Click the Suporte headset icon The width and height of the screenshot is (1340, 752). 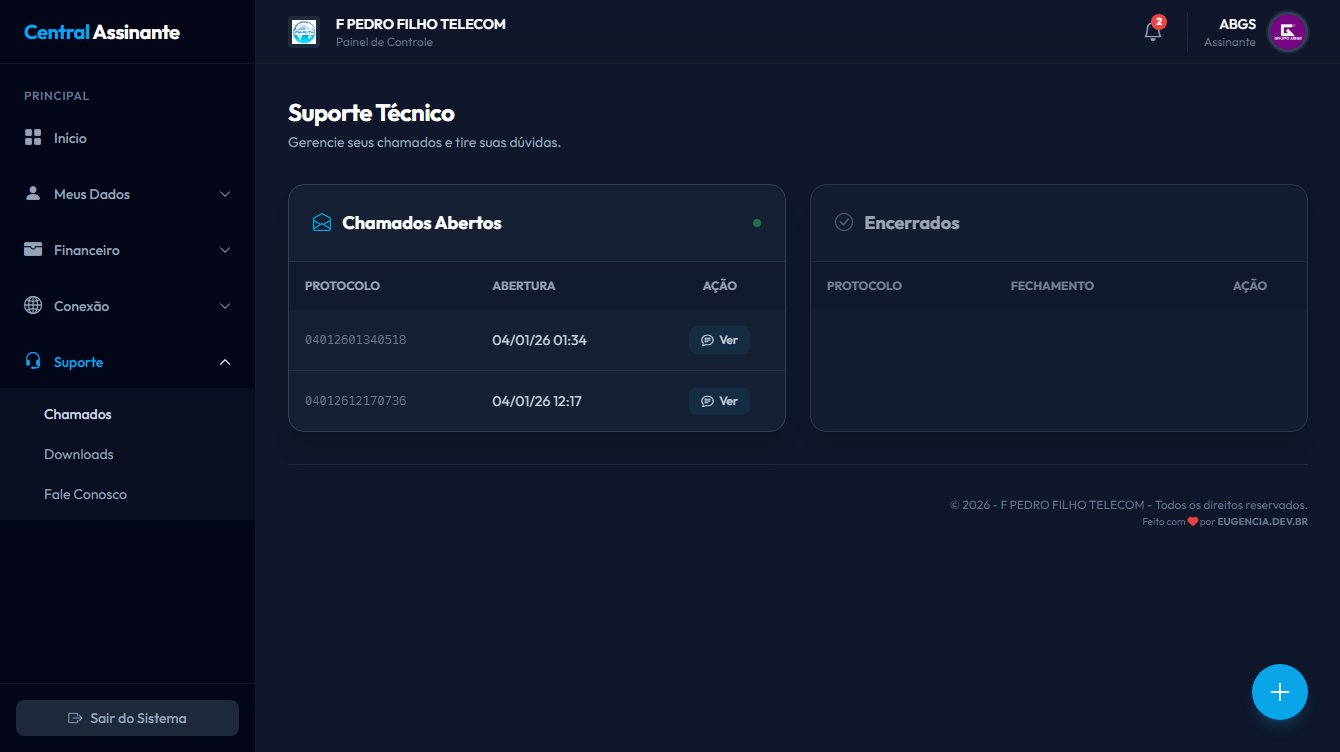tap(33, 362)
